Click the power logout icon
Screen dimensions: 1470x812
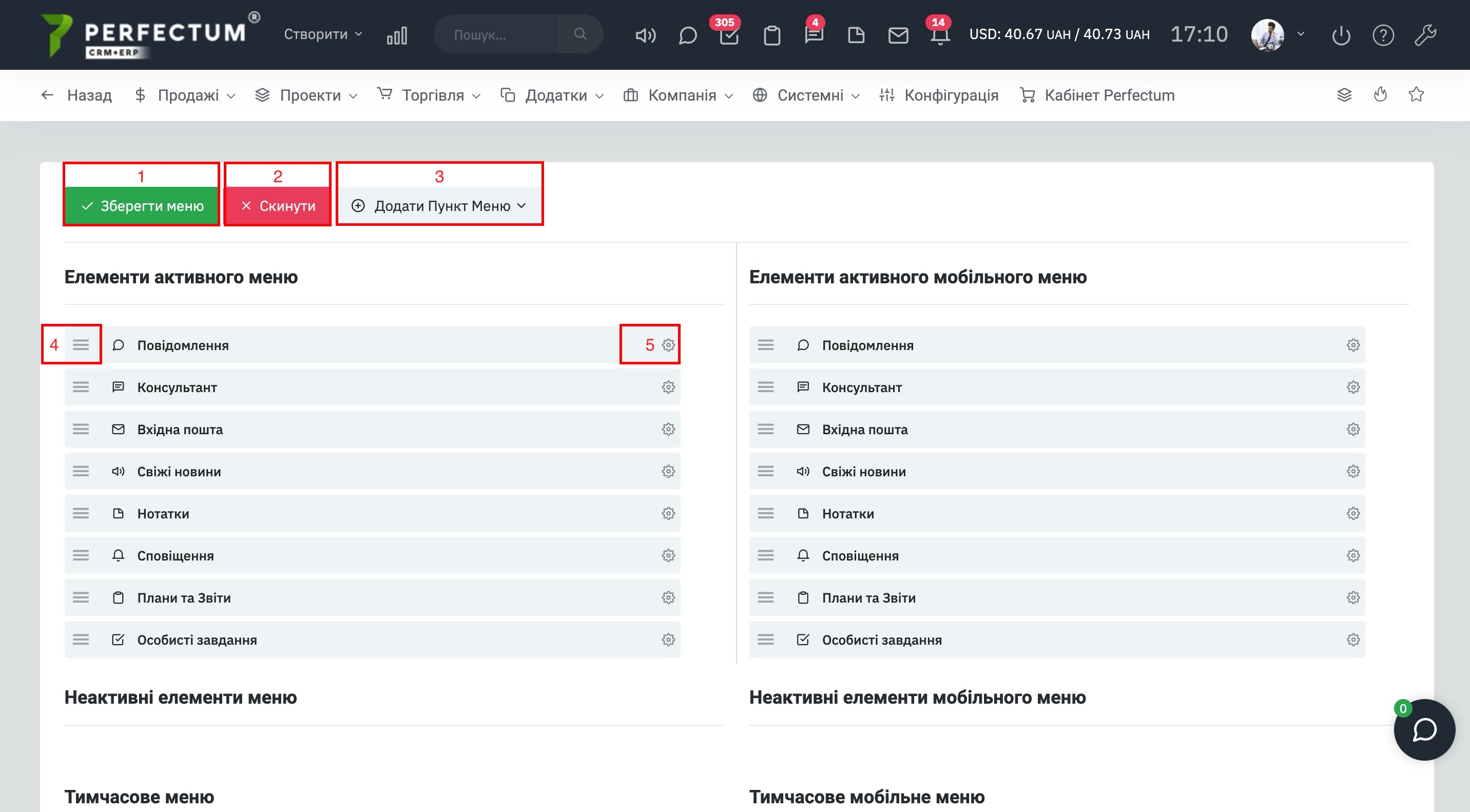pos(1341,35)
